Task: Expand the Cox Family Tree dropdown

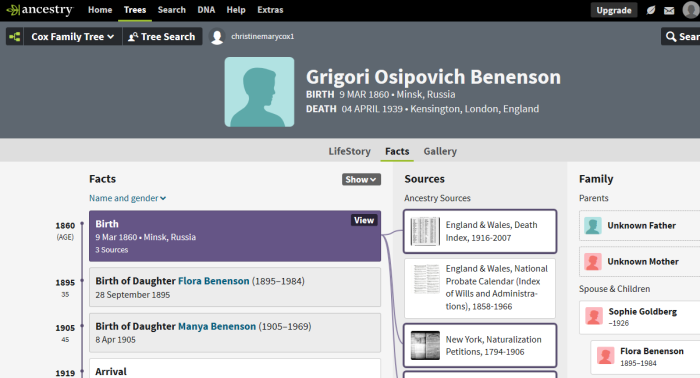Action: 72,37
